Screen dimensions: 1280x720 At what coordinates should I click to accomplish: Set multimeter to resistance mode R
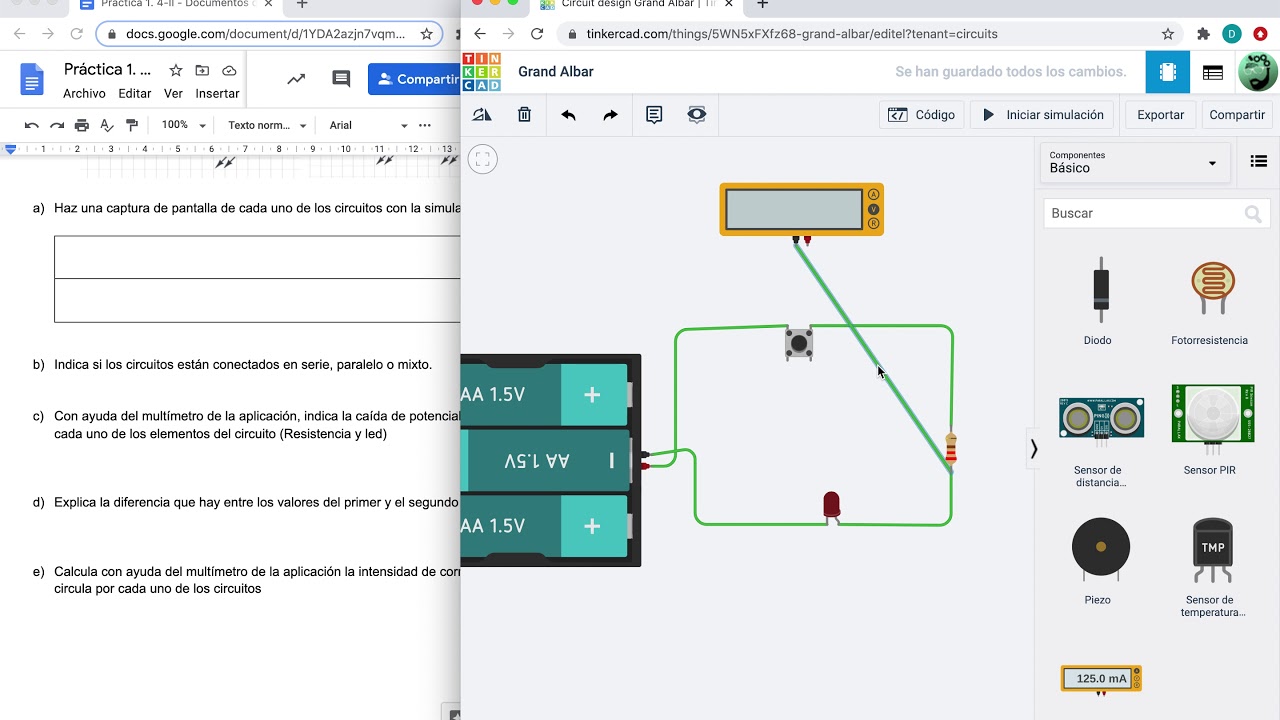click(873, 223)
